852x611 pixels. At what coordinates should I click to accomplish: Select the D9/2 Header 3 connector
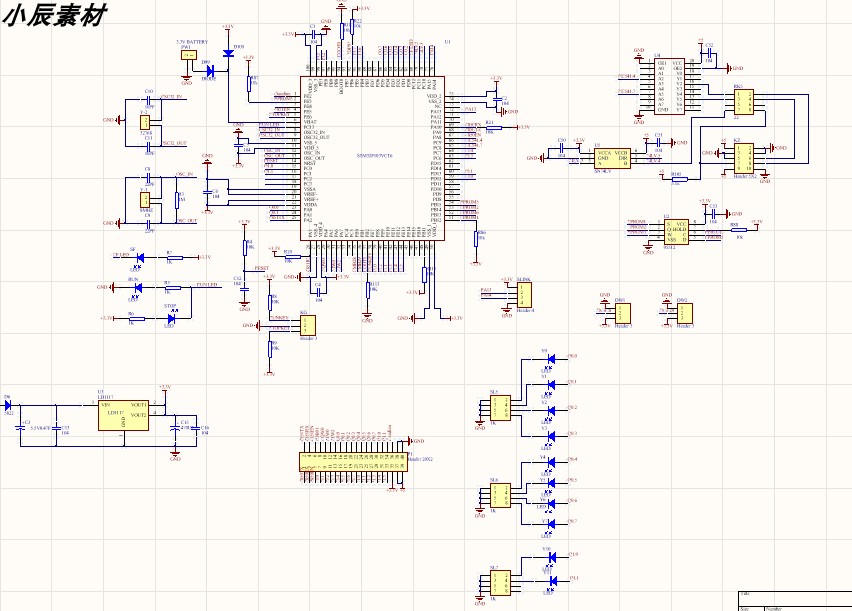tap(685, 313)
